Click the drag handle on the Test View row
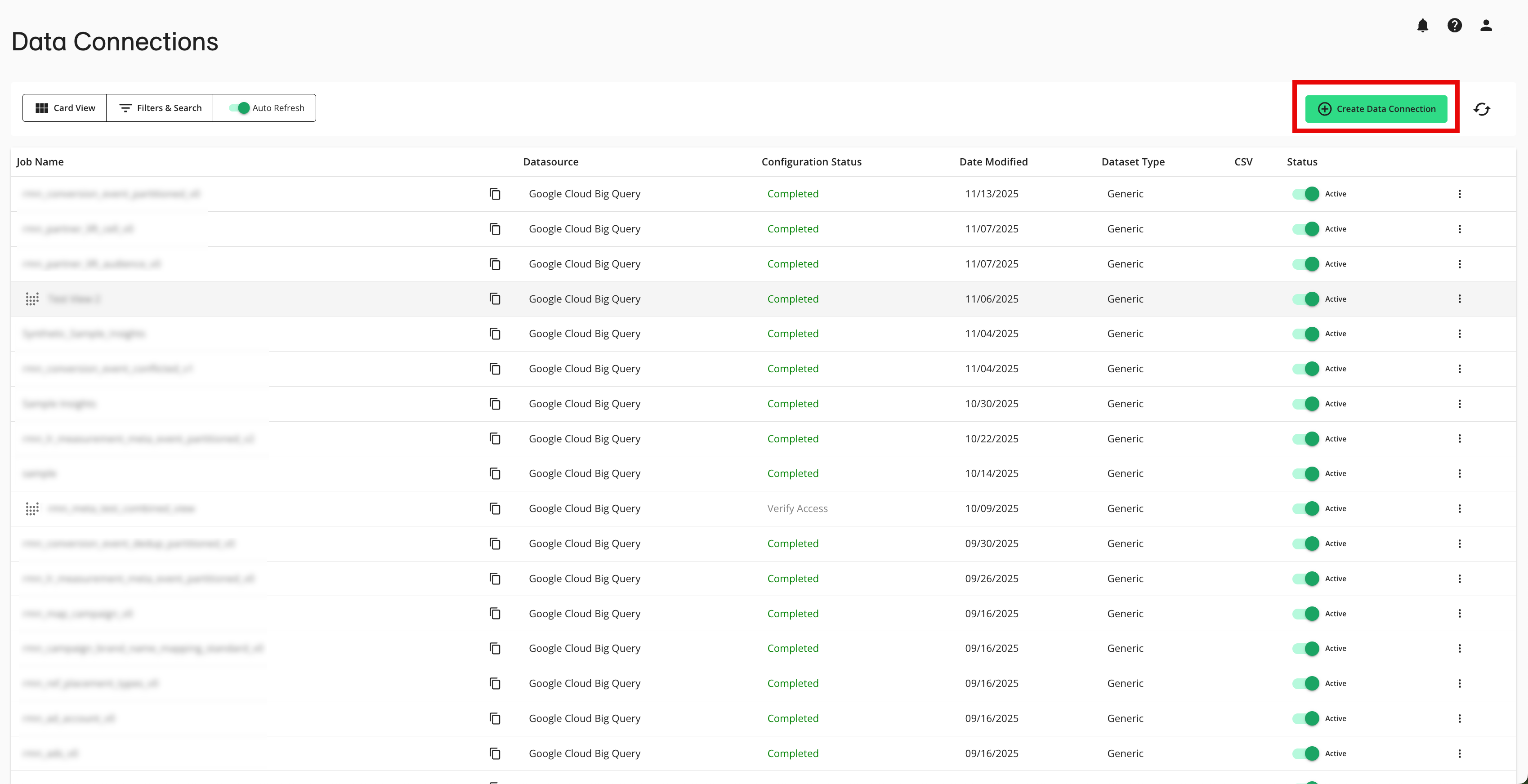The width and height of the screenshot is (1528, 784). point(32,299)
